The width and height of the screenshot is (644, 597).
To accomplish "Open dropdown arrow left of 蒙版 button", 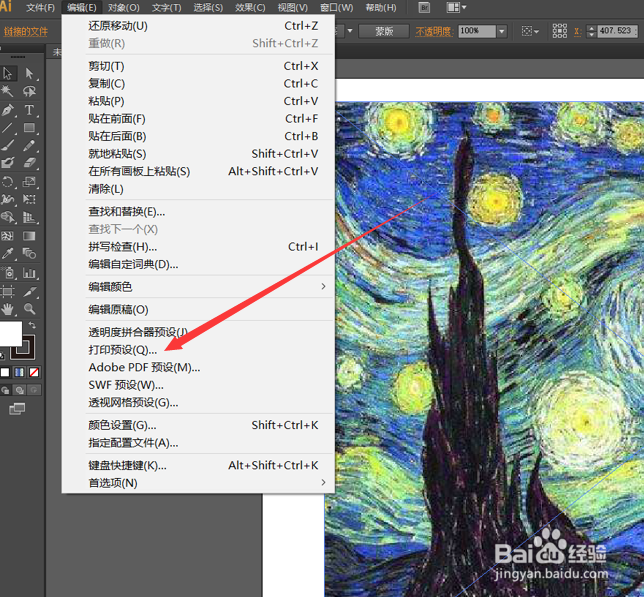I will (350, 31).
